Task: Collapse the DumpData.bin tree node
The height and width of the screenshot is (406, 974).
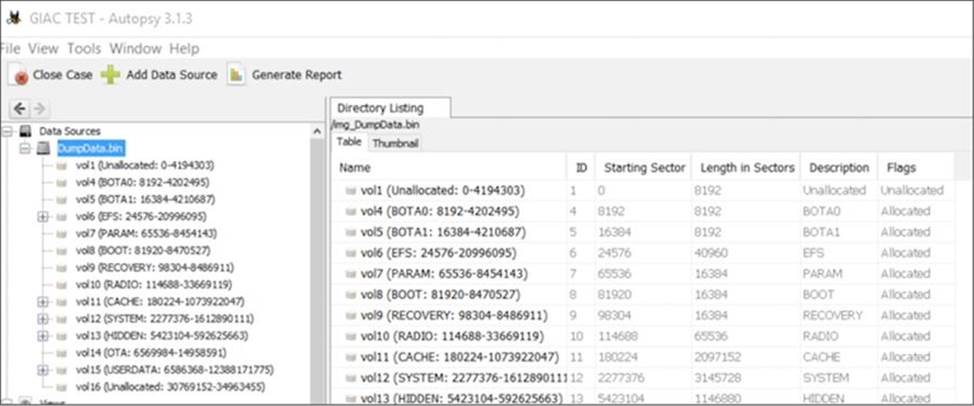Action: click(x=25, y=148)
